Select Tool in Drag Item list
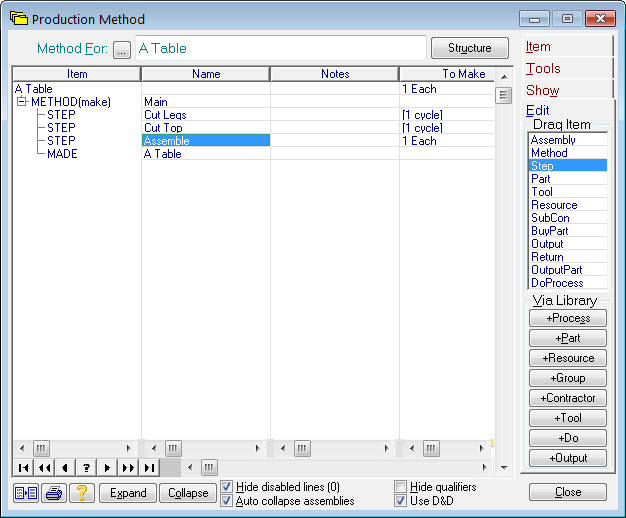This screenshot has width=626, height=518. pos(568,192)
